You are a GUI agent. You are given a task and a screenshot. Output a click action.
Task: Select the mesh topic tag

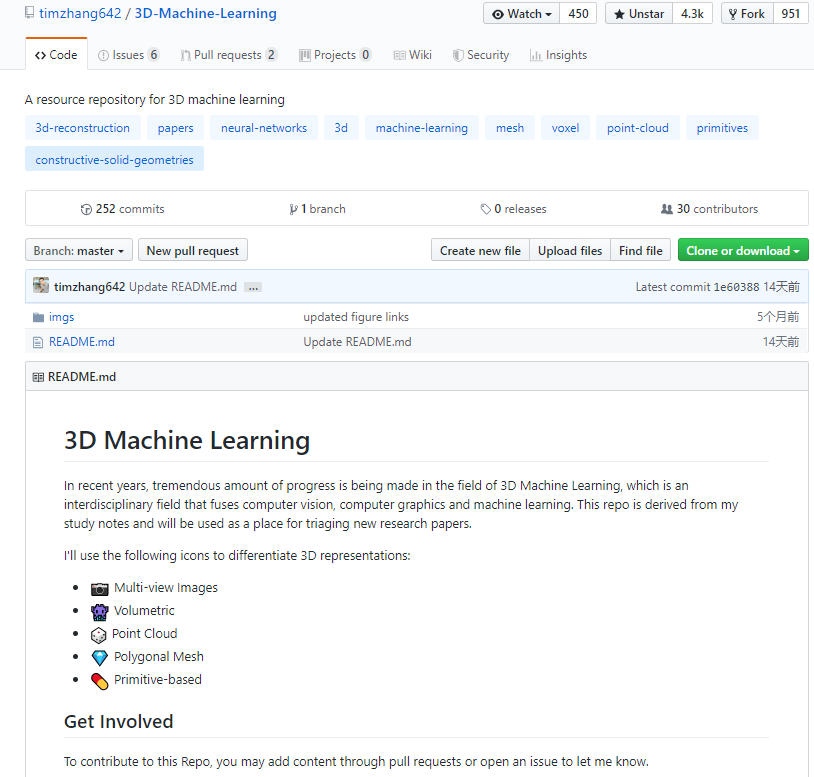(510, 128)
